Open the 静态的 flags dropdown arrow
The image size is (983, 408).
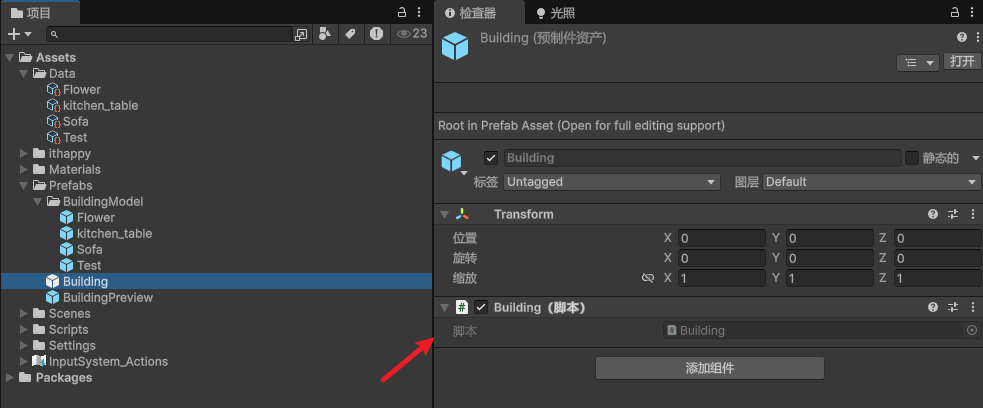(x=975, y=158)
